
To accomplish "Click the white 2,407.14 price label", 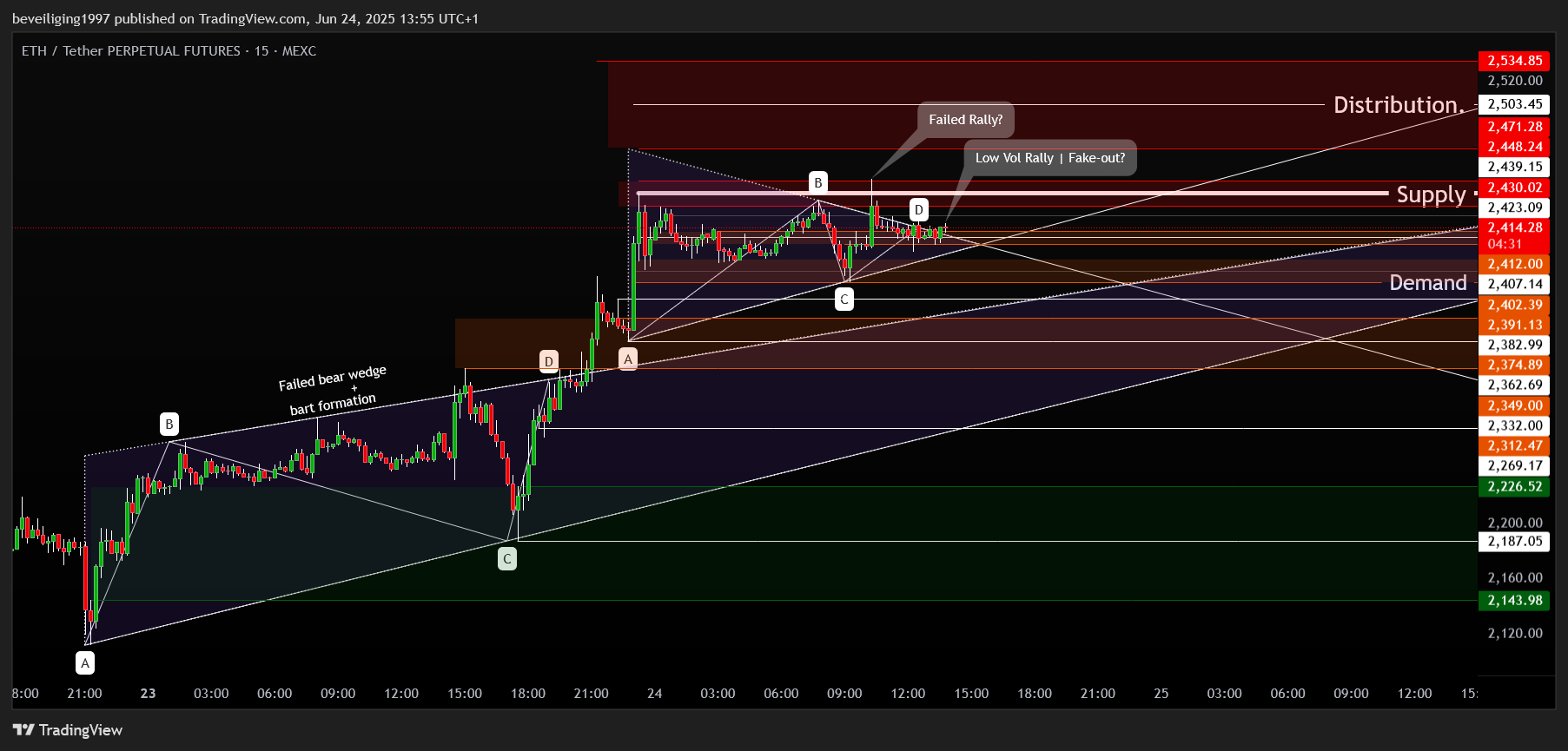I will (1514, 284).
